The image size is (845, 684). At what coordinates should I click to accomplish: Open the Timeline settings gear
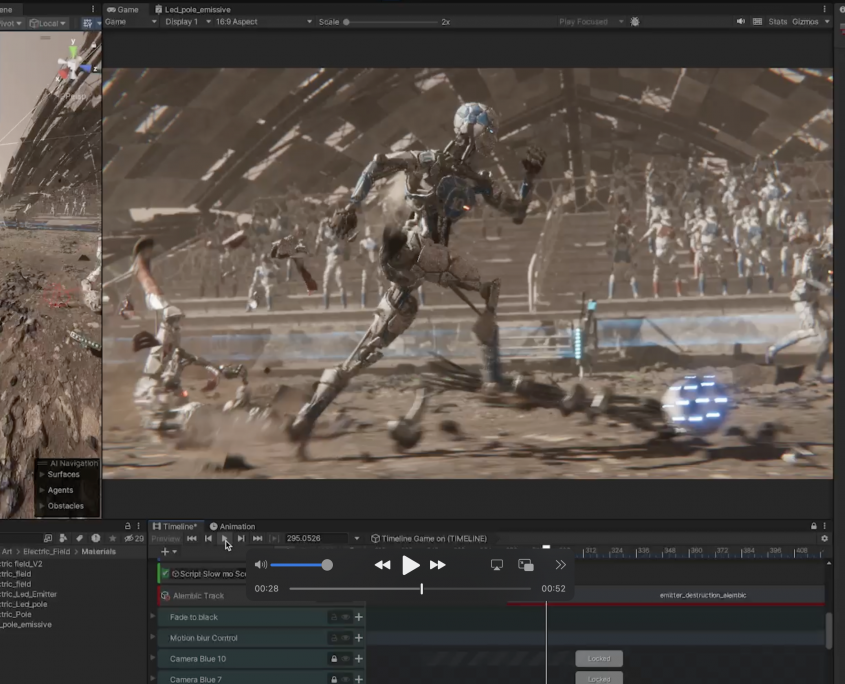pyautogui.click(x=824, y=538)
